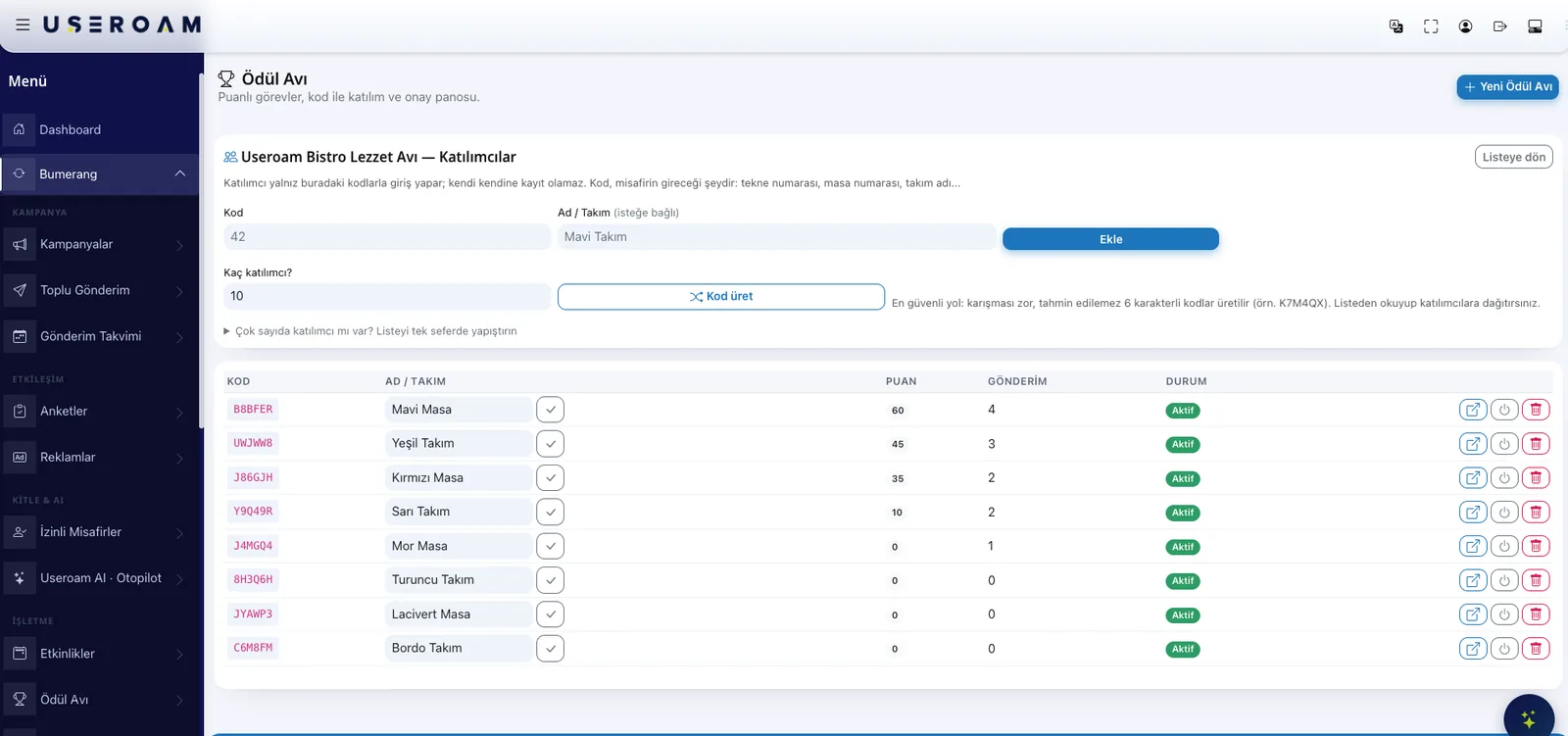Click the panel layout icon in header
This screenshot has width=1568, height=736.
[1535, 26]
